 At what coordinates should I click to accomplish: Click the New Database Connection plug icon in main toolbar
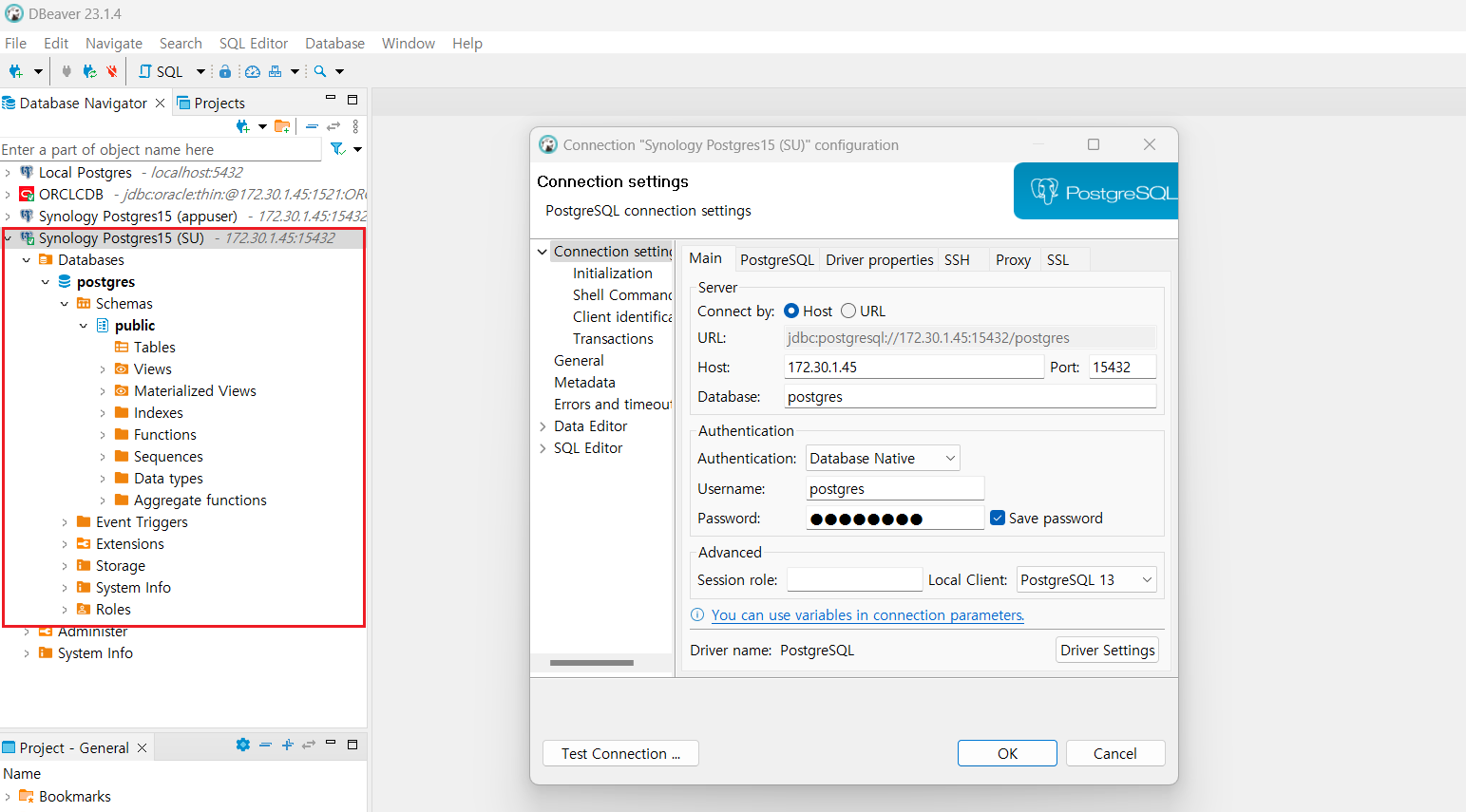(x=15, y=71)
